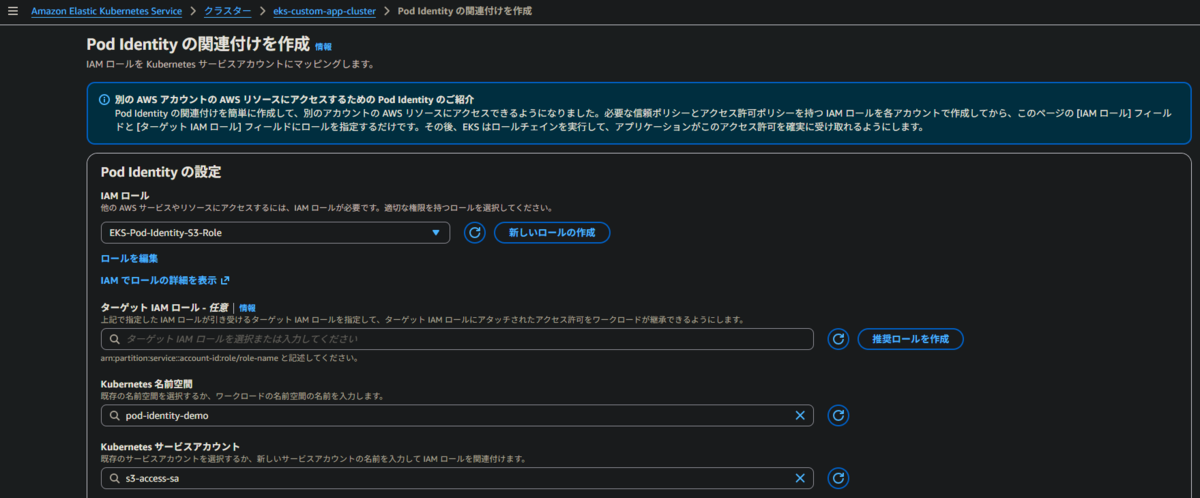Refresh the IAM role list

point(476,232)
